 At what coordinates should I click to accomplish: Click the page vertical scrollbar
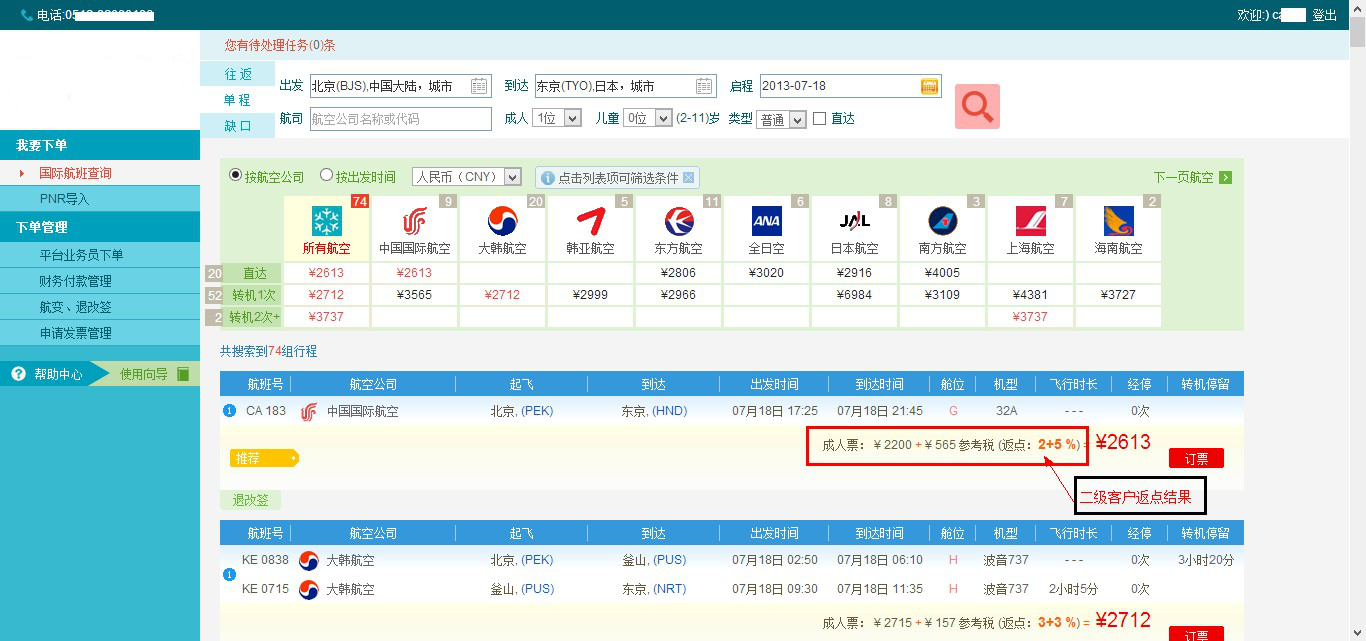coord(1357,320)
